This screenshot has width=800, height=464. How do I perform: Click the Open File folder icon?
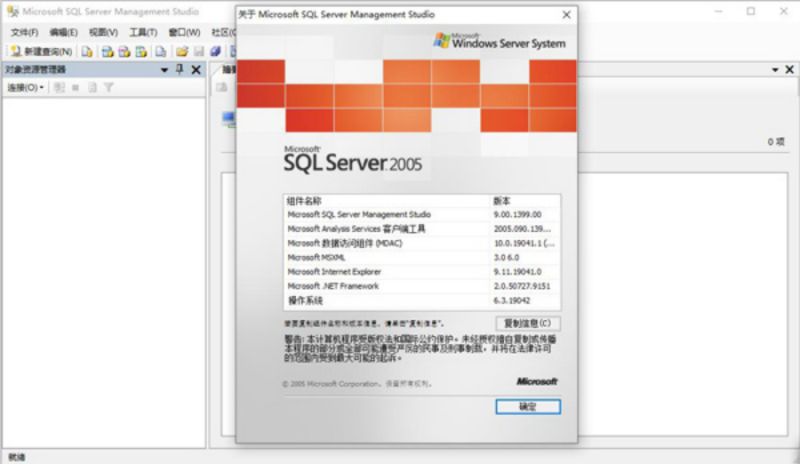coord(182,52)
